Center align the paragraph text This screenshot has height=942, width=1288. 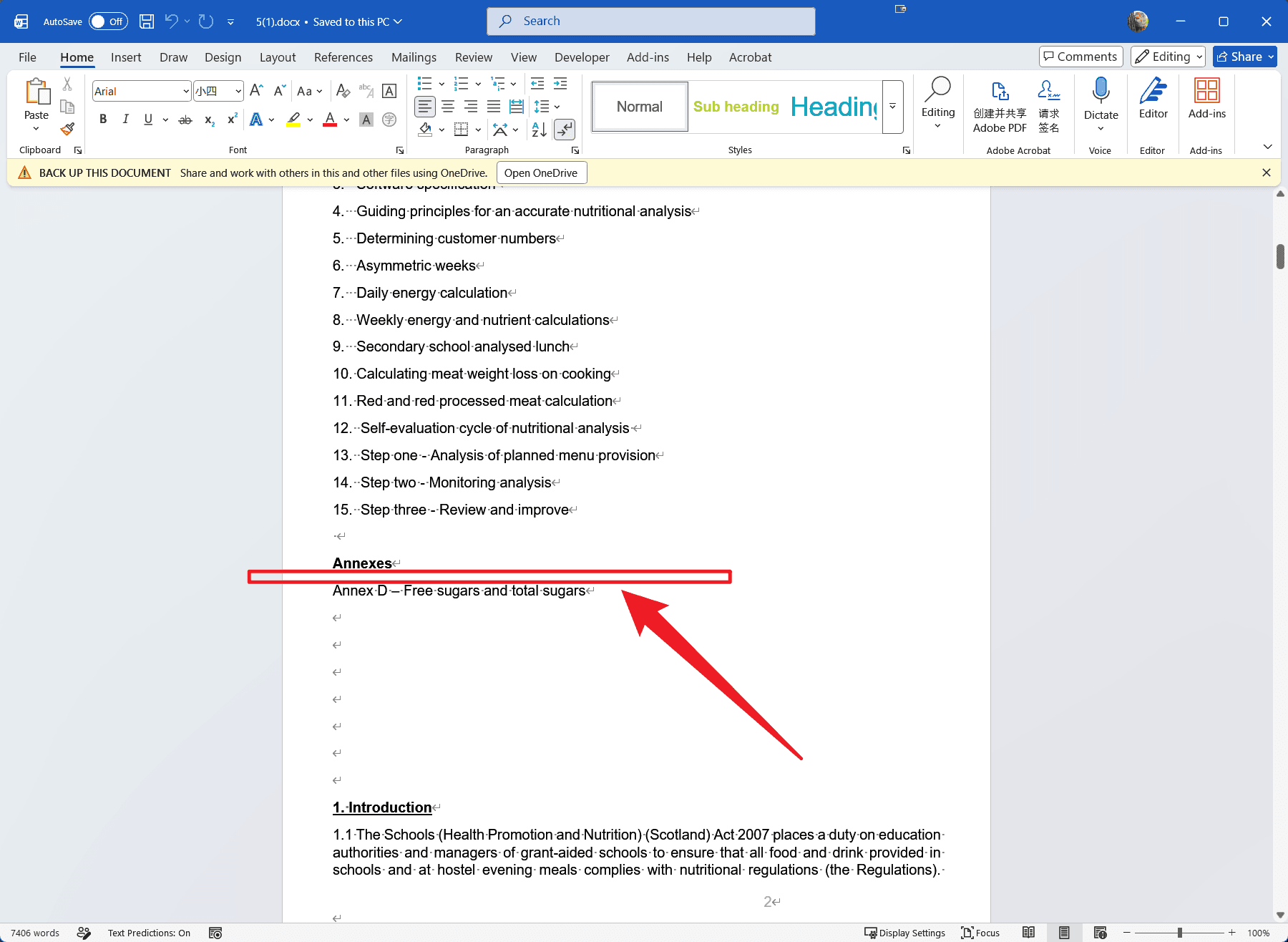click(x=448, y=107)
